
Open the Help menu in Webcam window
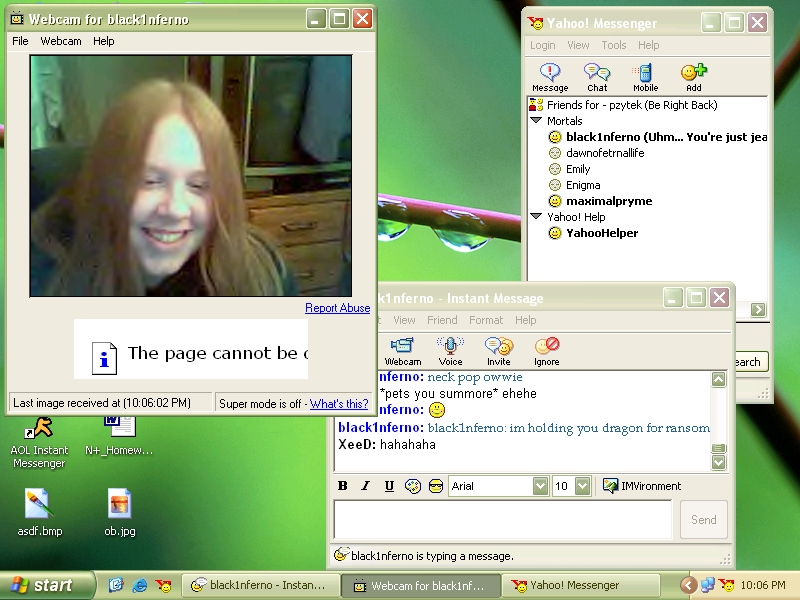pyautogui.click(x=104, y=41)
